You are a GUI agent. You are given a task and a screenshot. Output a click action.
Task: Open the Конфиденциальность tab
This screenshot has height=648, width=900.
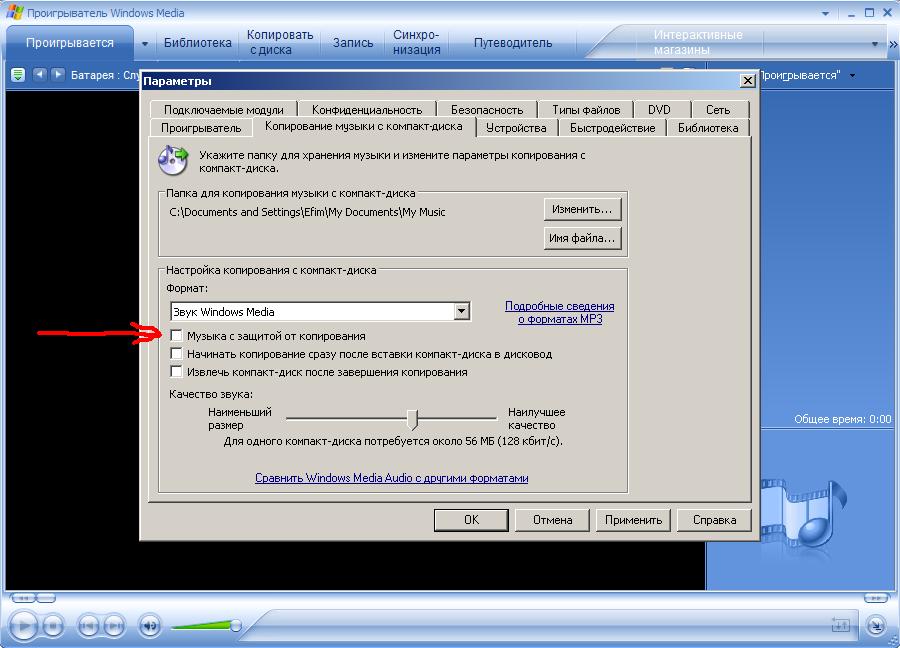366,110
